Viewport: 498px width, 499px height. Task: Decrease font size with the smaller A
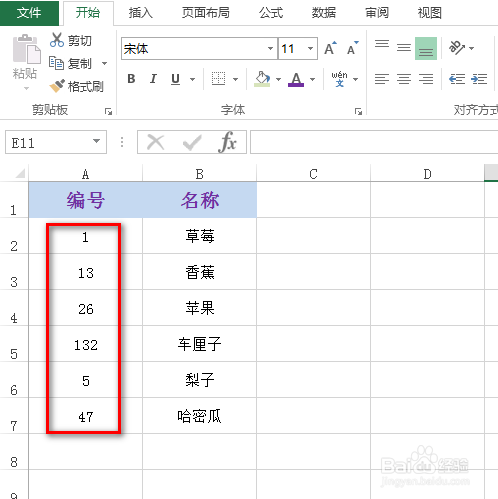(x=352, y=49)
